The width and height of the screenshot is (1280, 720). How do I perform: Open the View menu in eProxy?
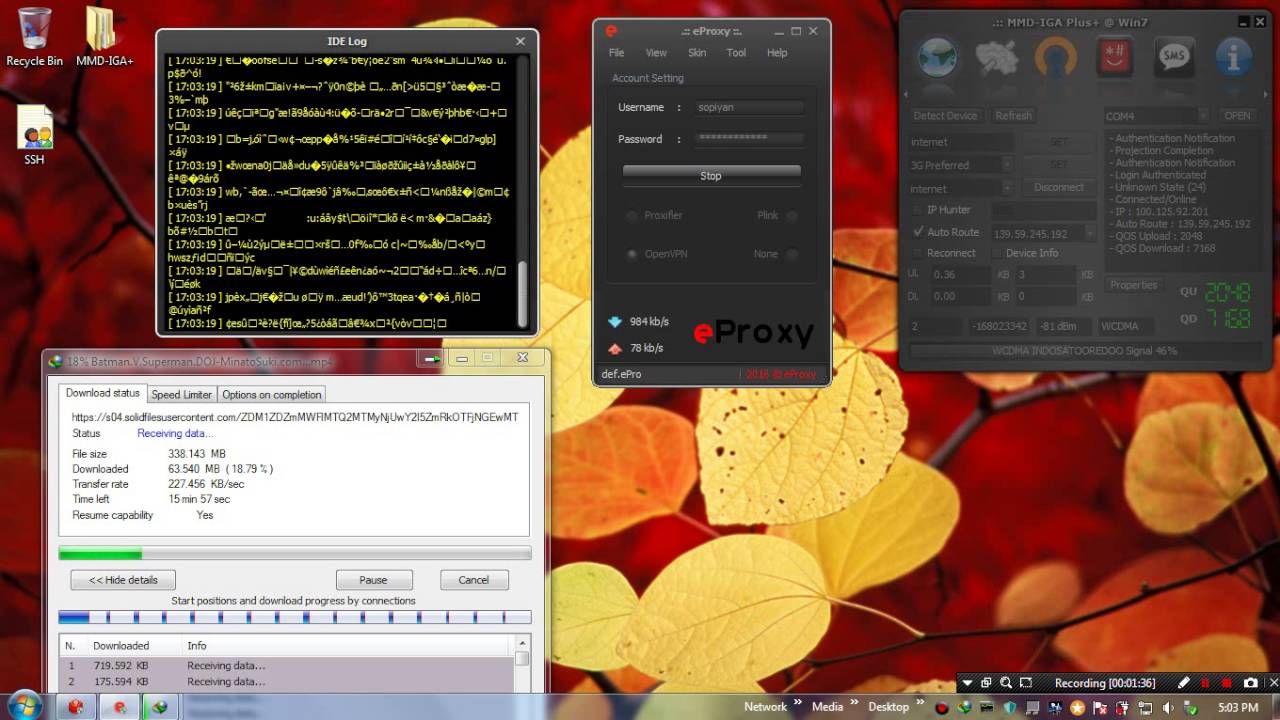click(x=656, y=53)
